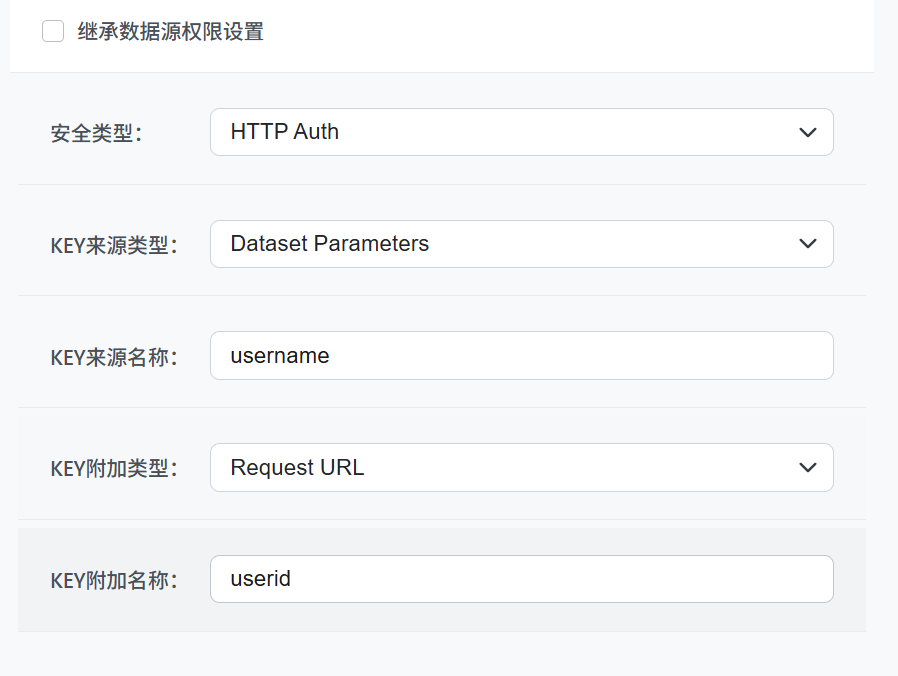Place cursor in the username text
Image resolution: width=898 pixels, height=676 pixels.
point(280,356)
